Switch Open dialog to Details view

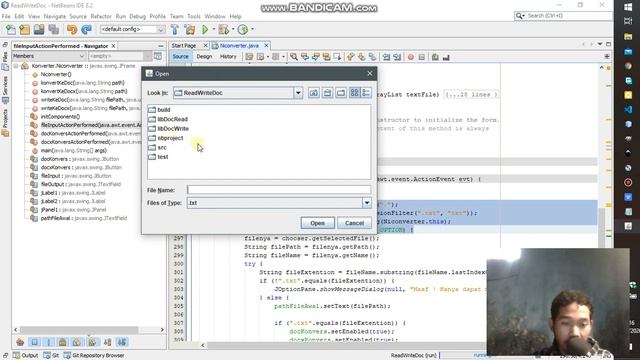pos(366,93)
